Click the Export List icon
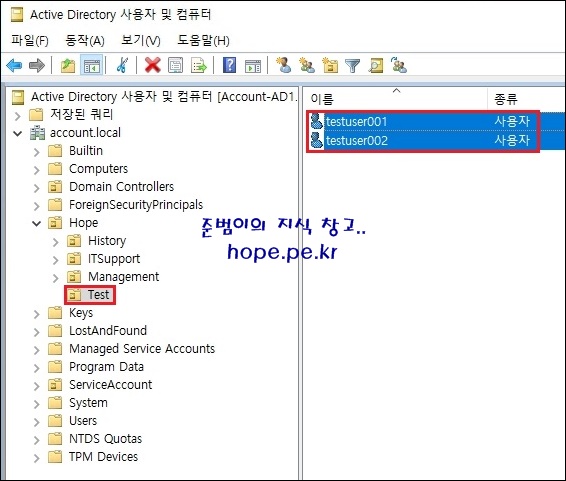The width and height of the screenshot is (566, 481). [199, 66]
